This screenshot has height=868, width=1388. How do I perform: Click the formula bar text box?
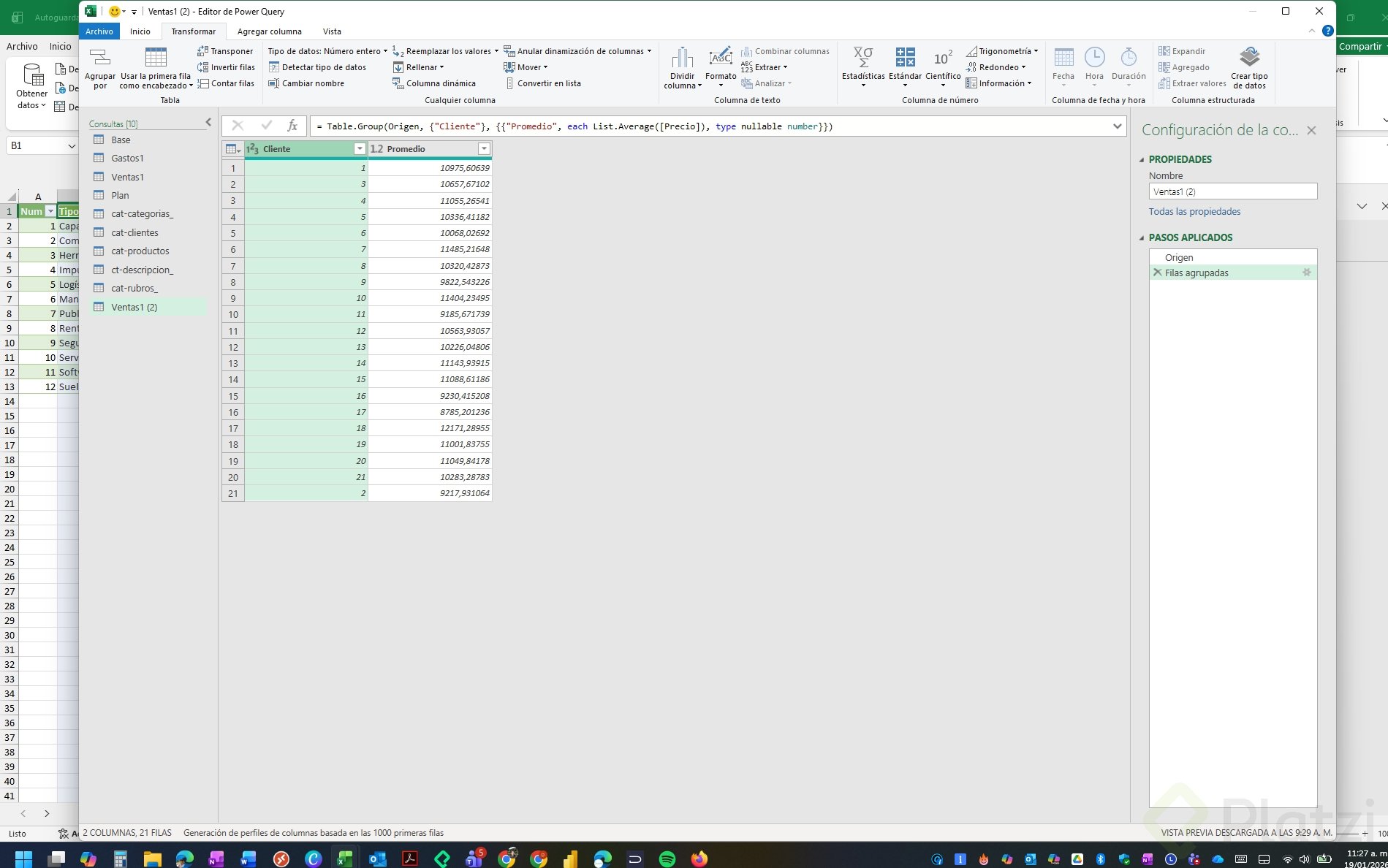(x=709, y=126)
